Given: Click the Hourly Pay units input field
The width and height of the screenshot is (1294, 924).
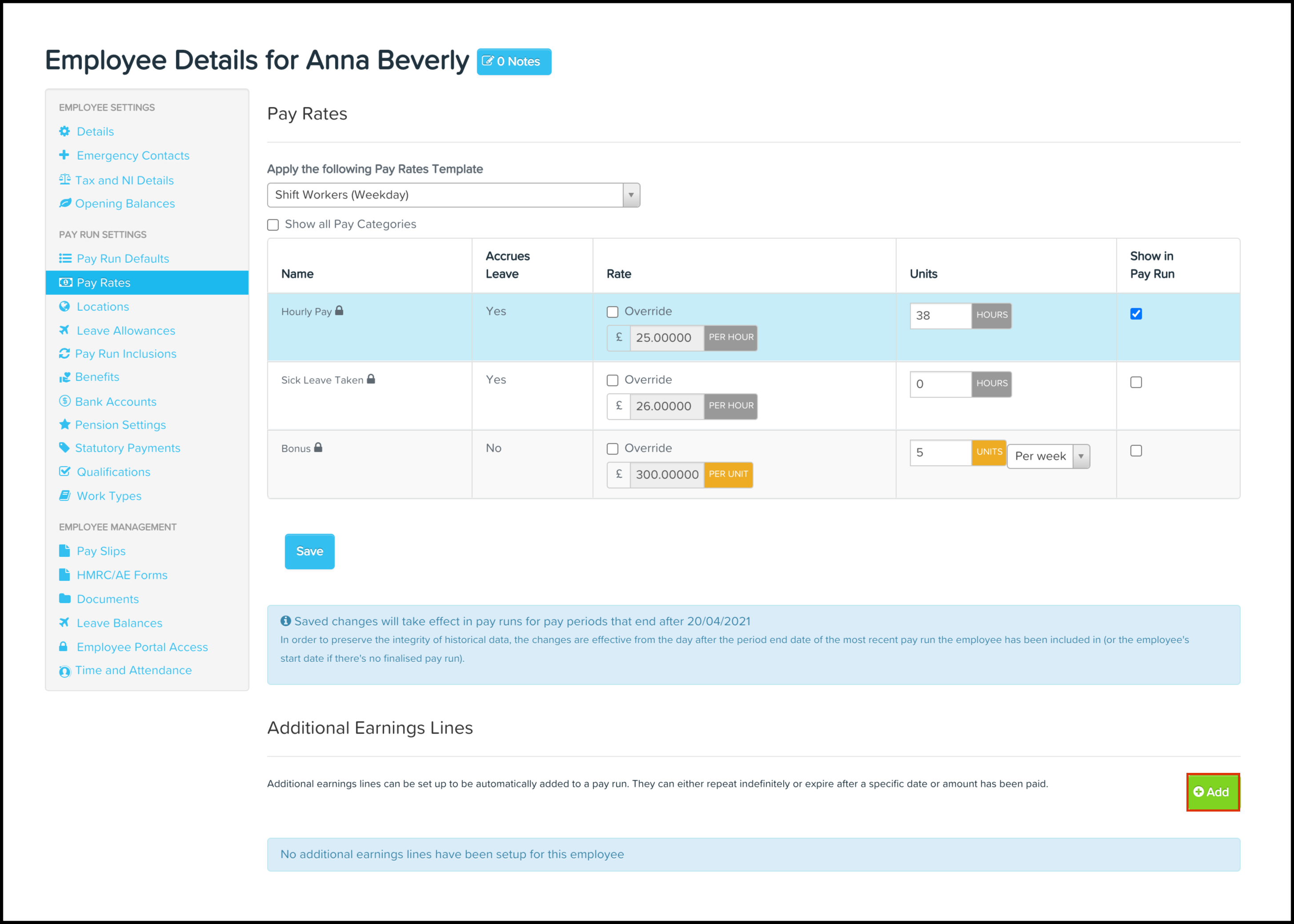Looking at the screenshot, I should click(x=940, y=316).
